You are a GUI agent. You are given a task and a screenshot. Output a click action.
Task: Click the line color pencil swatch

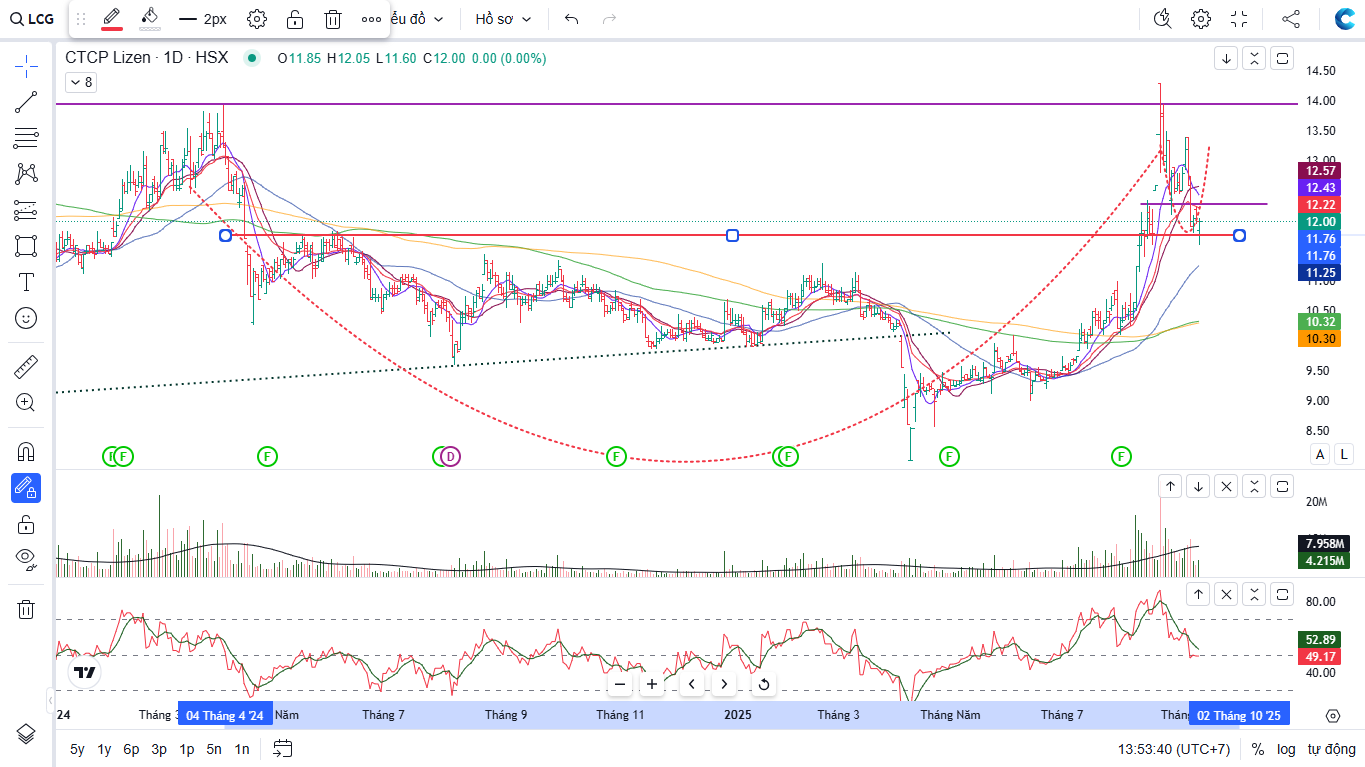111,19
